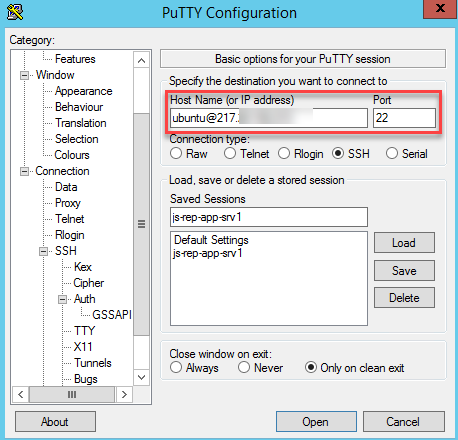Click the vertical scrollbar thumb in Category

(141, 224)
